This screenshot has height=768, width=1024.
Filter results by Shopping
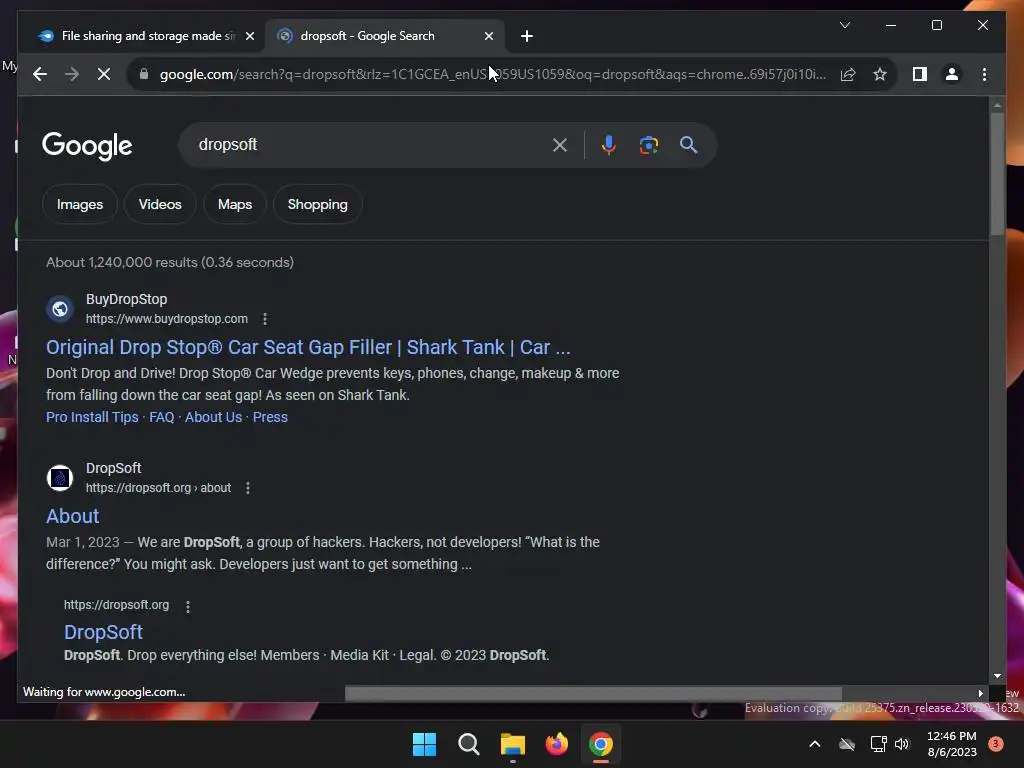tap(317, 204)
